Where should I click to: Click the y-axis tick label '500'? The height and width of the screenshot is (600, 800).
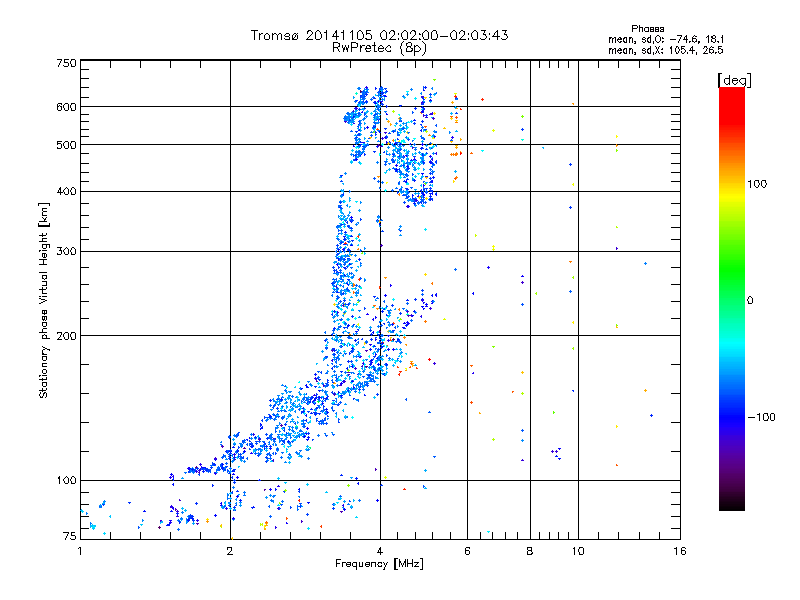67,145
